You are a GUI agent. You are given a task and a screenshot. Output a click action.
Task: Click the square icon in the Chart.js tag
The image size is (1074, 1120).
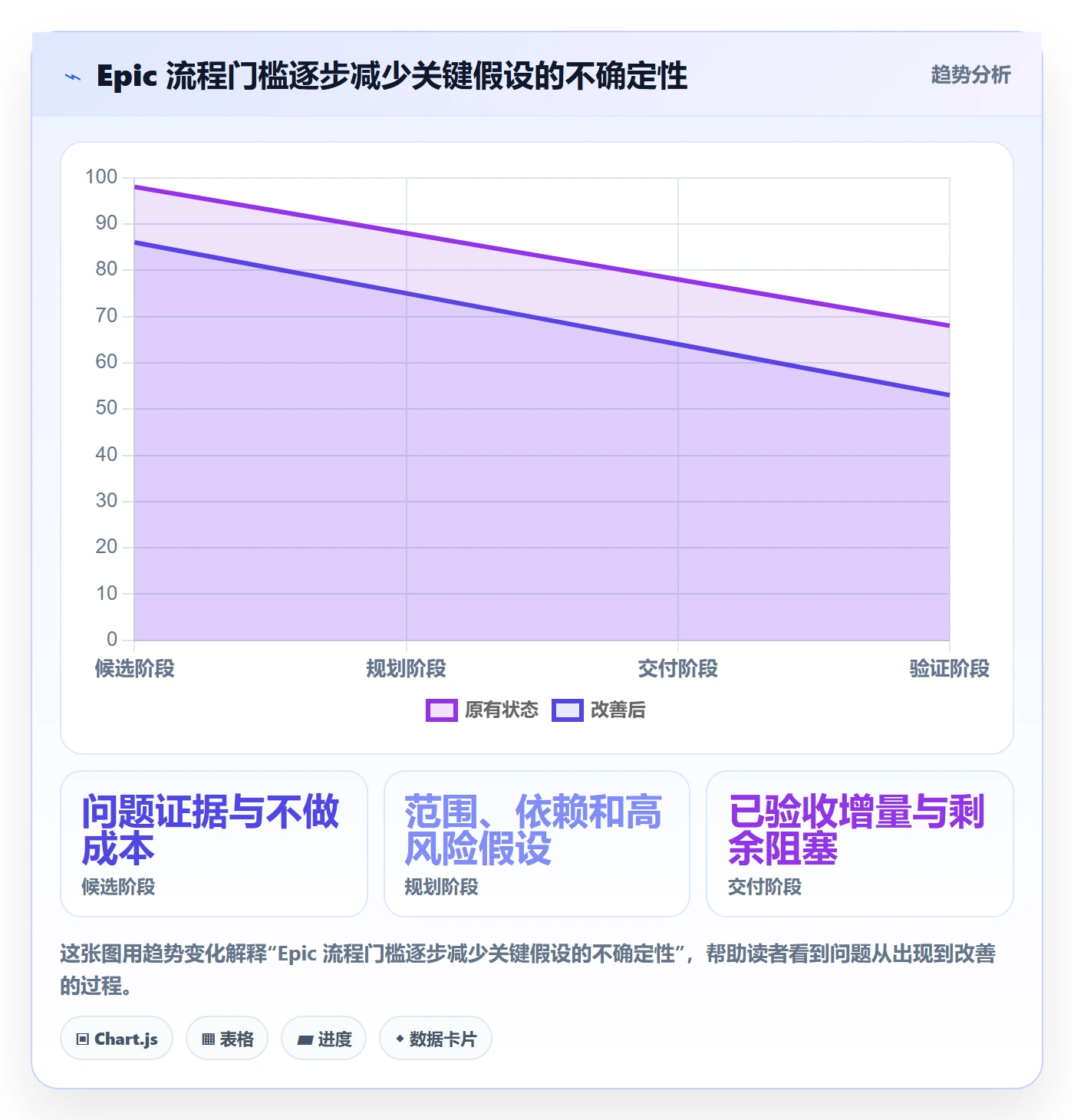(83, 1039)
